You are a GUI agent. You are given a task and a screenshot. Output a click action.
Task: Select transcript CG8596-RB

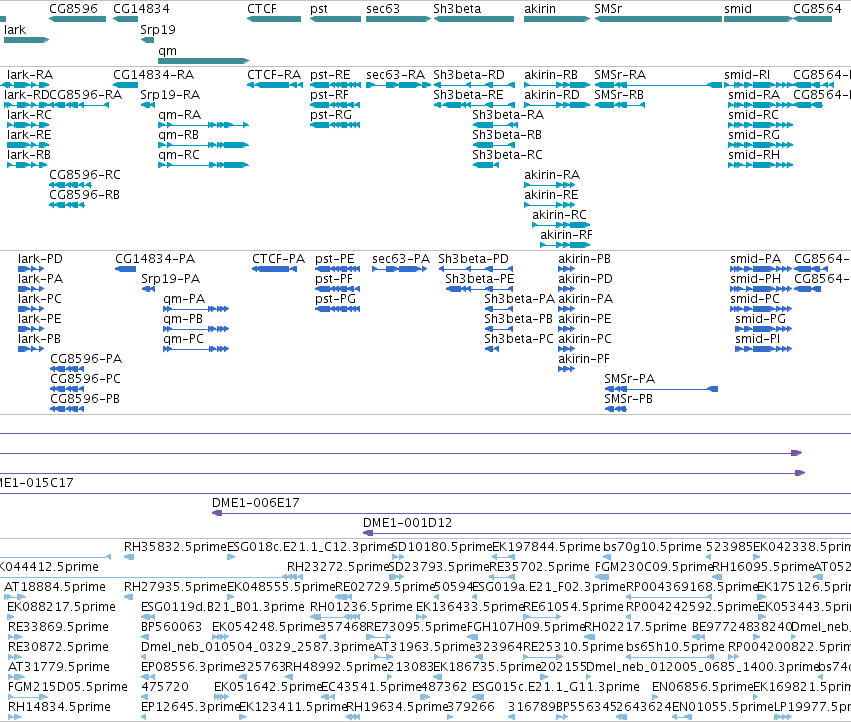(x=84, y=195)
